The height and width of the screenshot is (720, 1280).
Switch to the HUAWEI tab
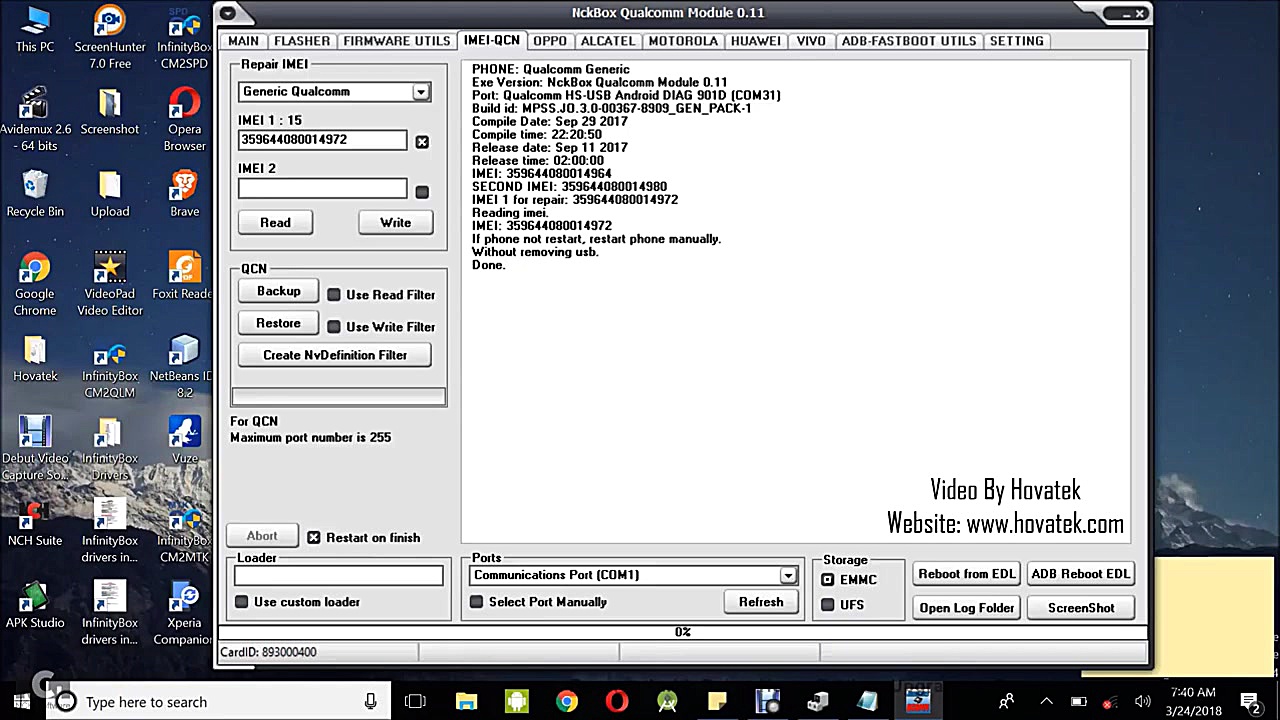[x=756, y=41]
